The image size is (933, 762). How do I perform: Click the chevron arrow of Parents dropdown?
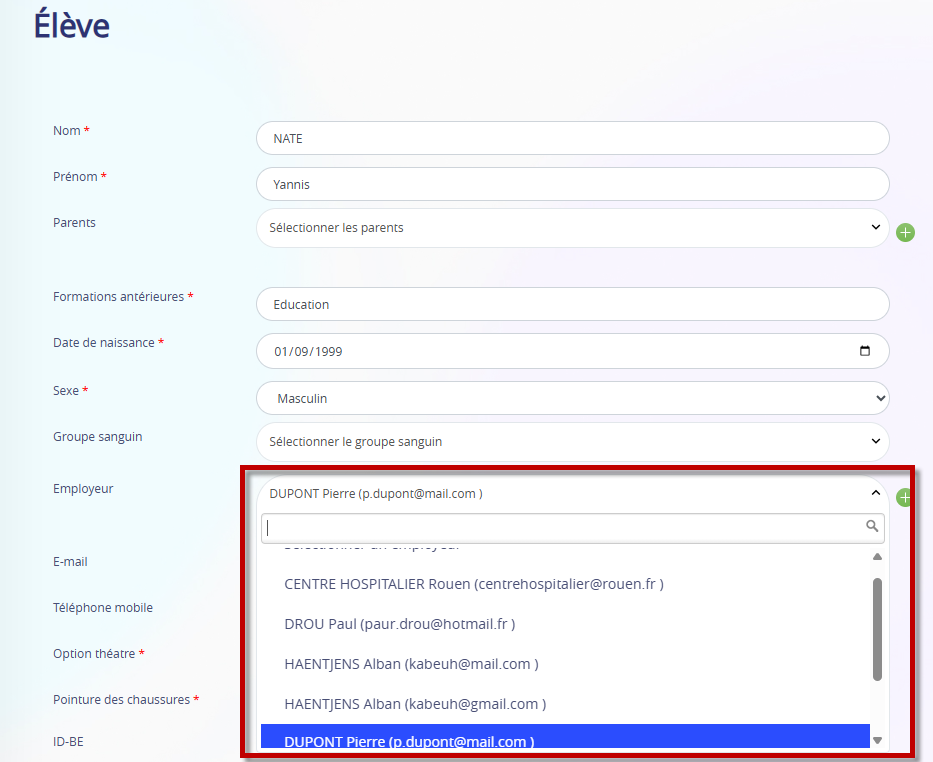[875, 227]
